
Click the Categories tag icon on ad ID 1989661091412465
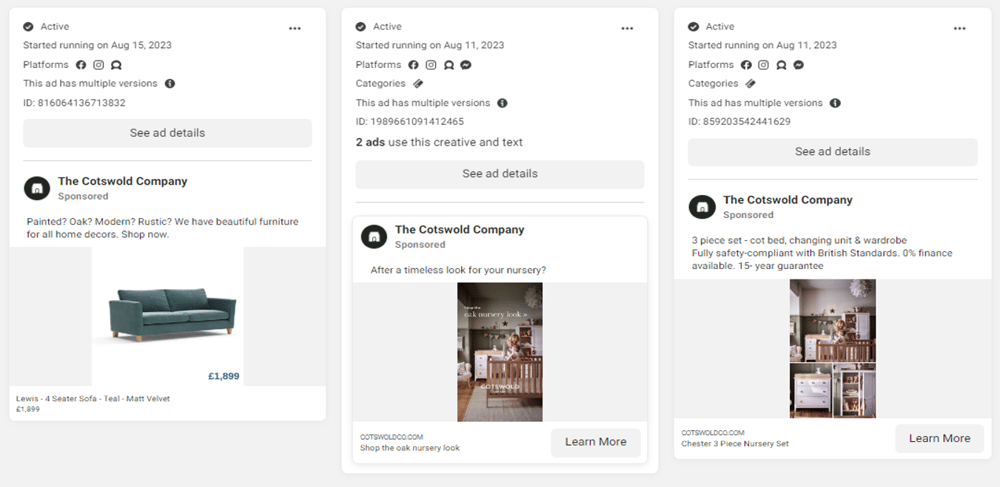click(418, 84)
